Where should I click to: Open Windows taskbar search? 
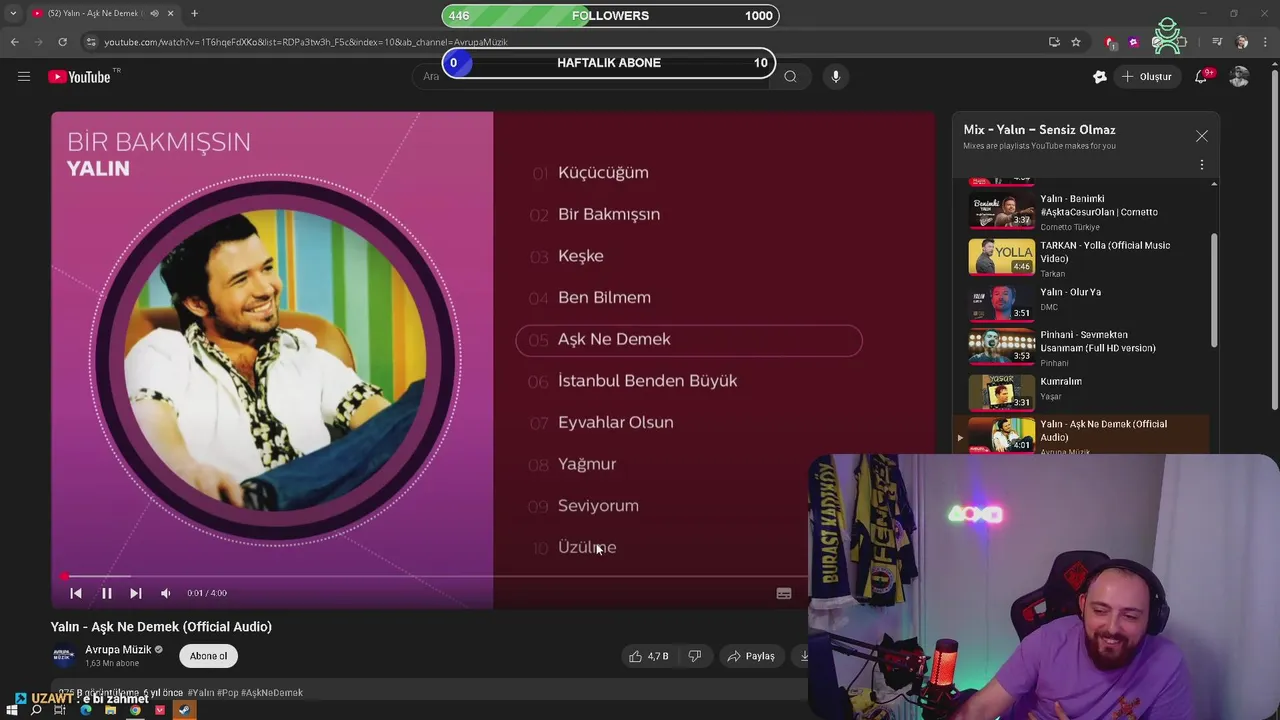coord(36,710)
